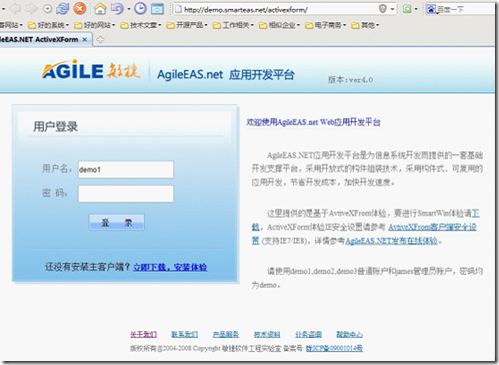Close the AgileEAS.NET ActiveXForm tab
This screenshot has width=499, height=365.
click(85, 40)
